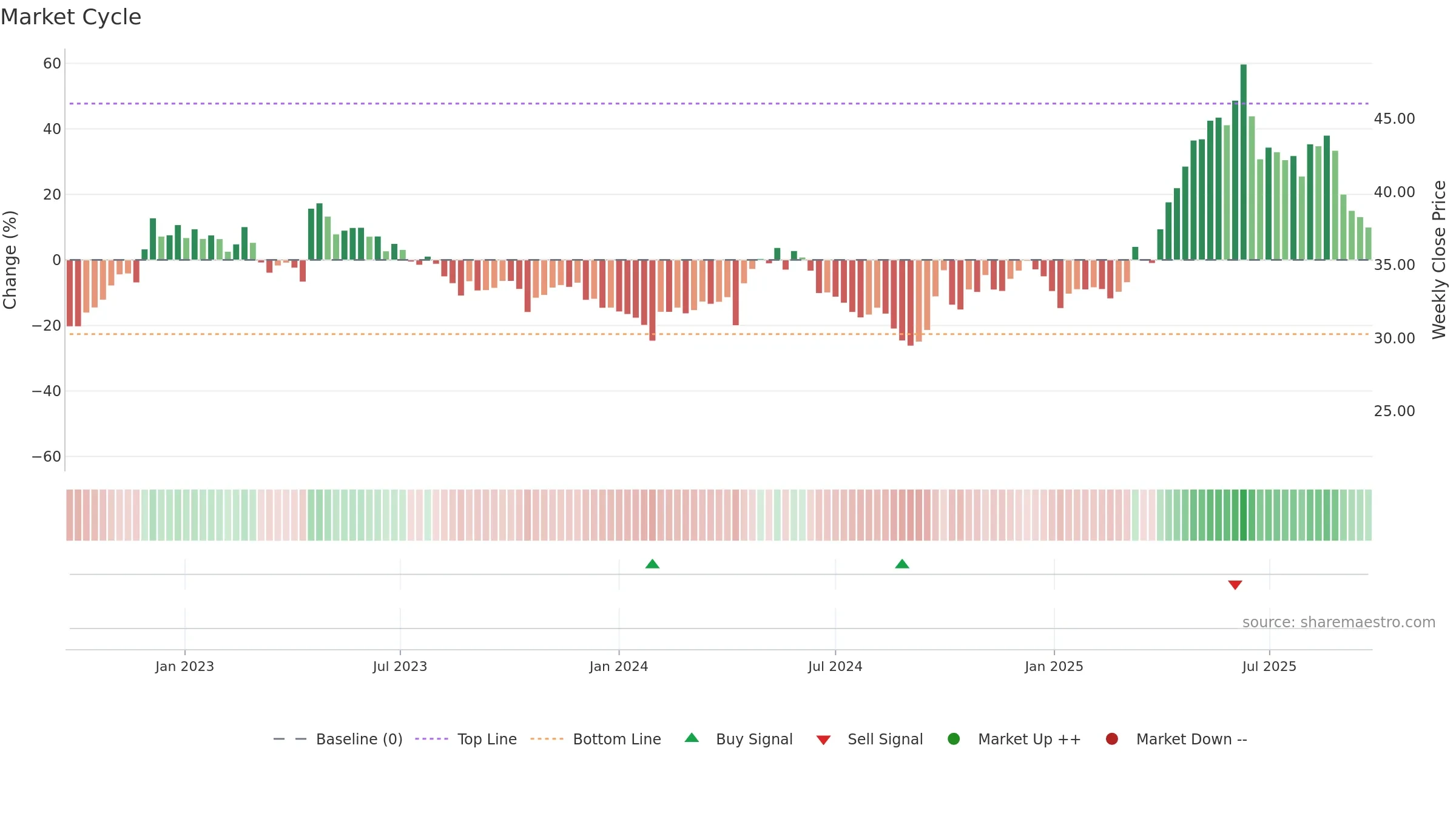Click the Jul 2025 axis label
Image resolution: width=1456 pixels, height=819 pixels.
(x=1269, y=666)
